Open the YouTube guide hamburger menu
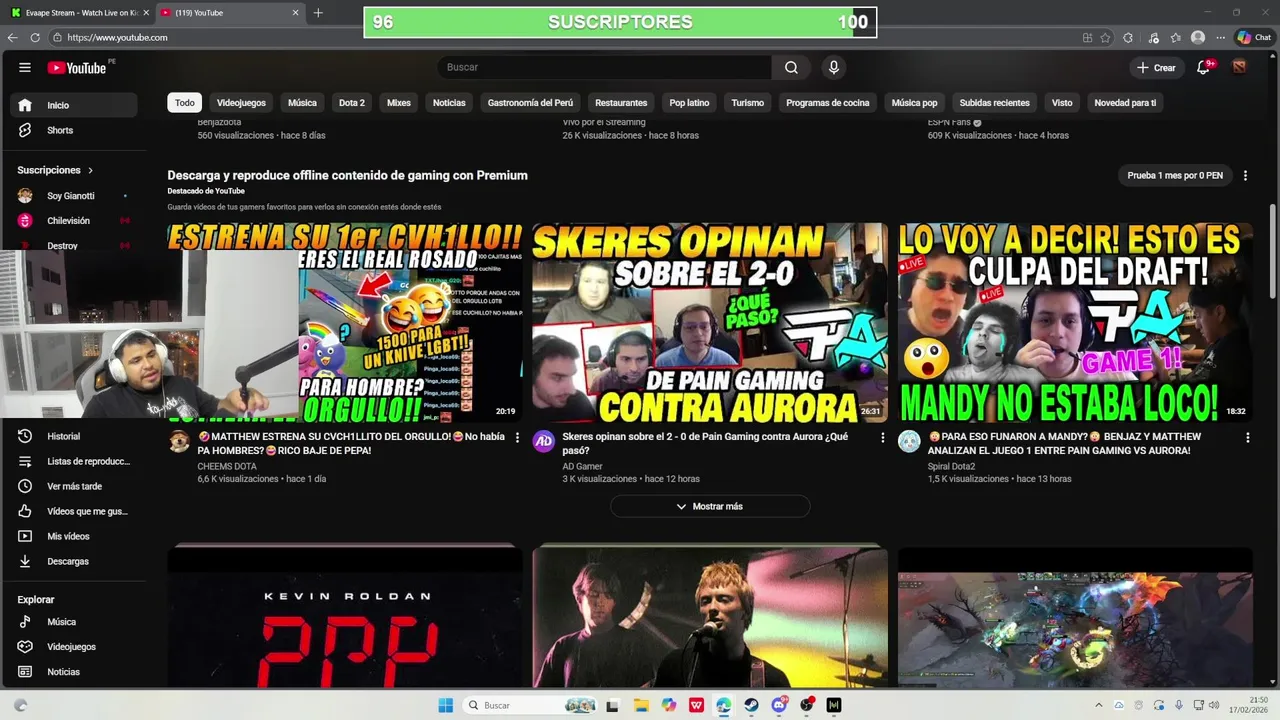This screenshot has height=720, width=1280. tap(25, 67)
